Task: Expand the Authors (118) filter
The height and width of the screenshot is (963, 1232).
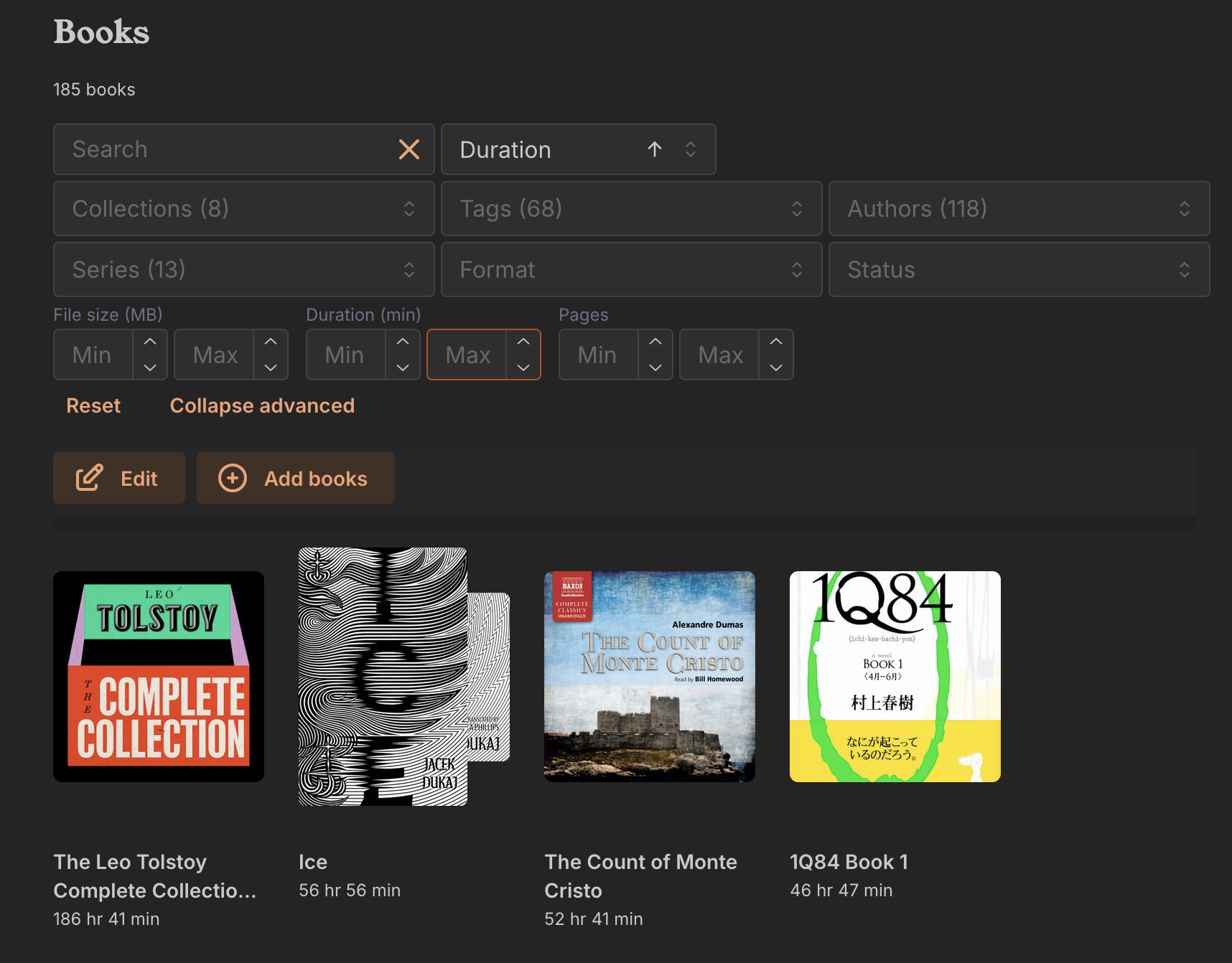Action: (1019, 209)
